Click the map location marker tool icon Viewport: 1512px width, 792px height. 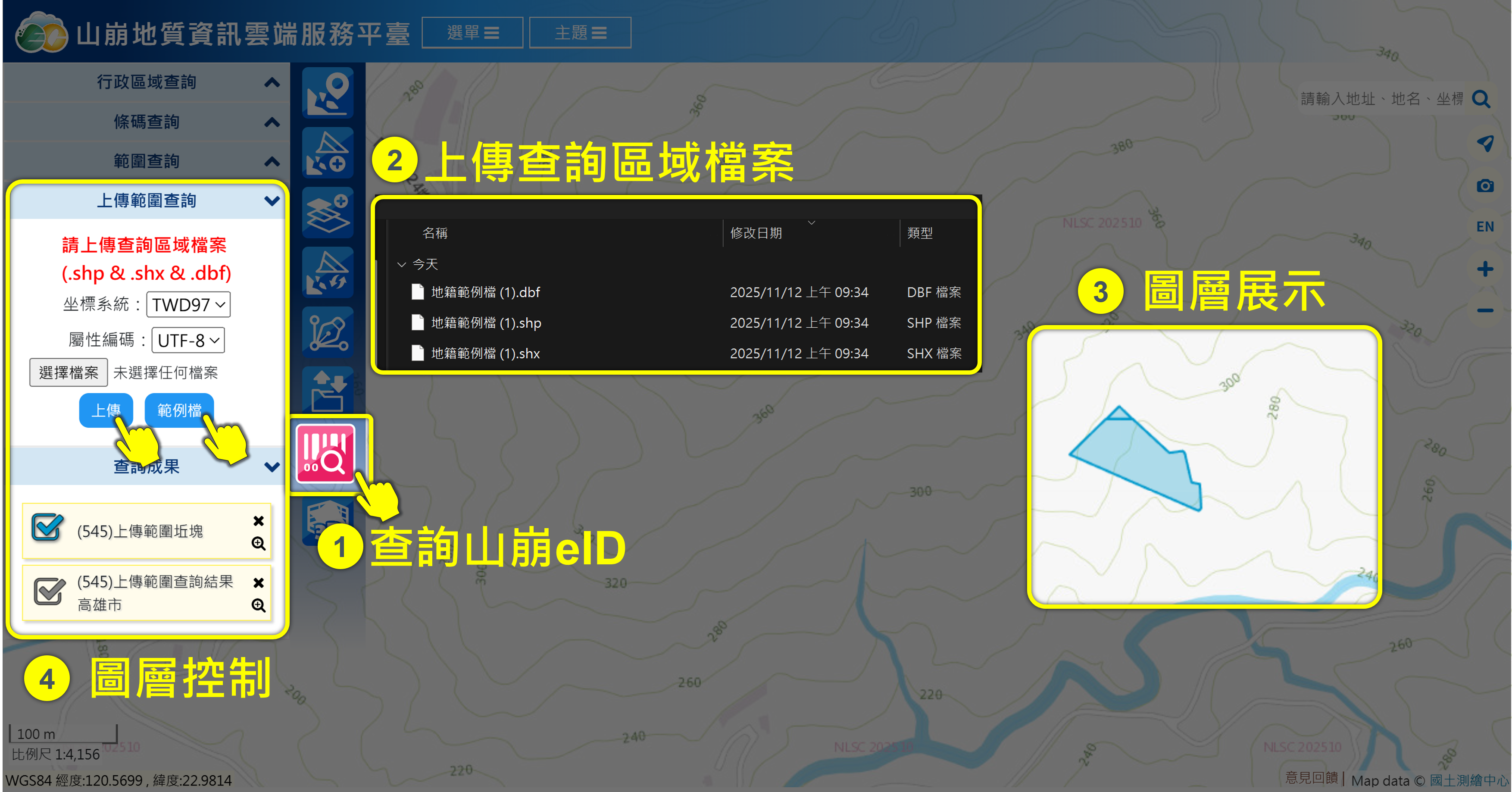point(328,93)
